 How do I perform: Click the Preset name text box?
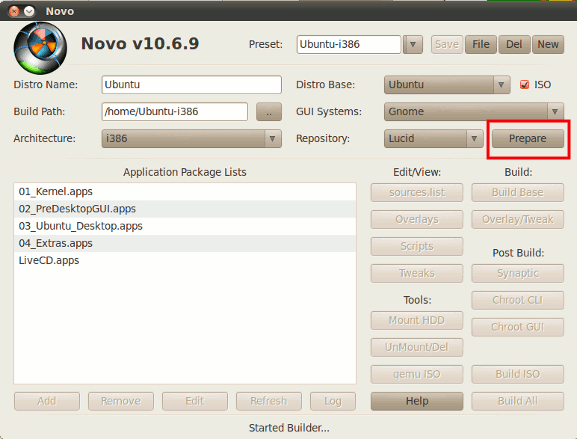point(349,45)
